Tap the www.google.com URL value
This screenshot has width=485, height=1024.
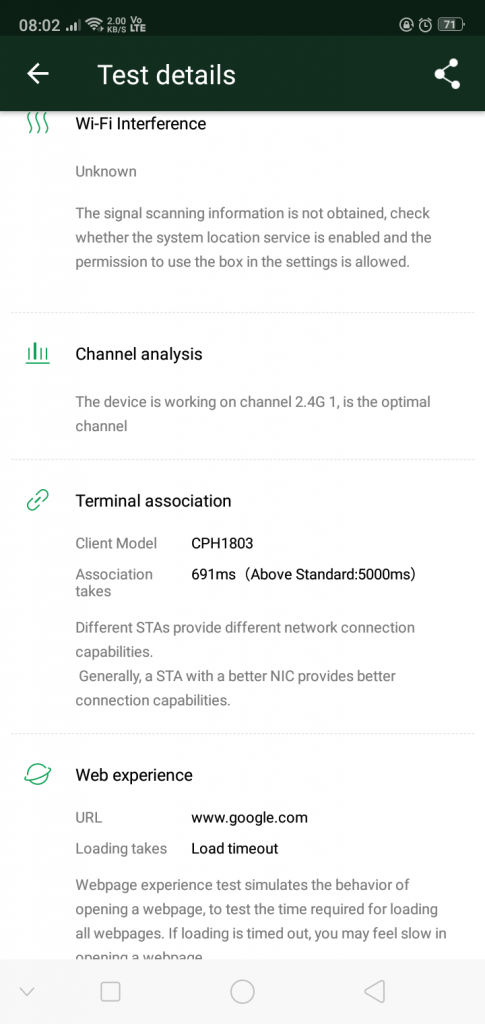click(x=249, y=818)
